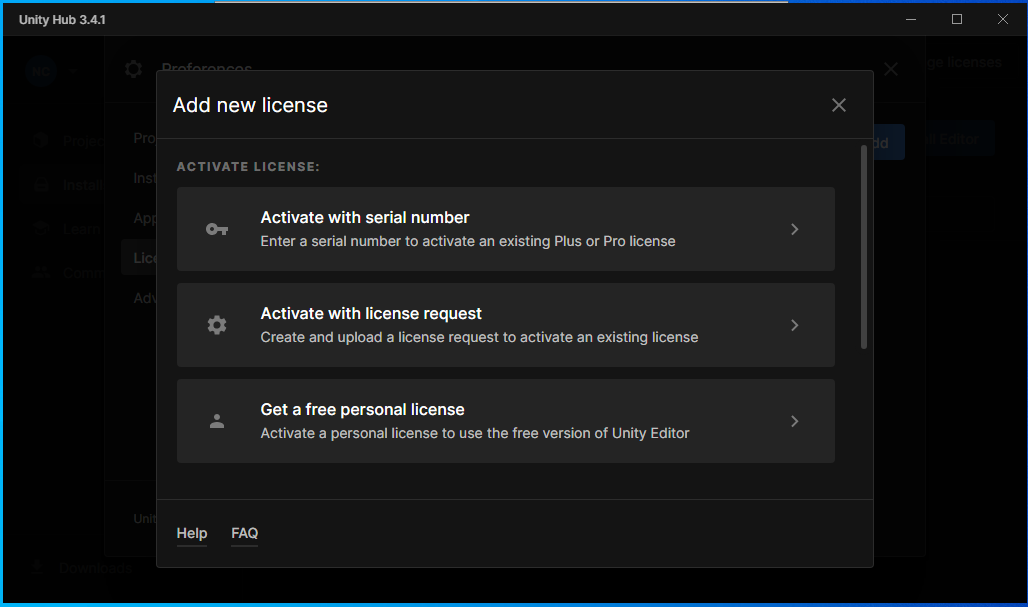1028x607 pixels.
Task: Click the 'Create and upload a license request' description
Action: pos(479,337)
